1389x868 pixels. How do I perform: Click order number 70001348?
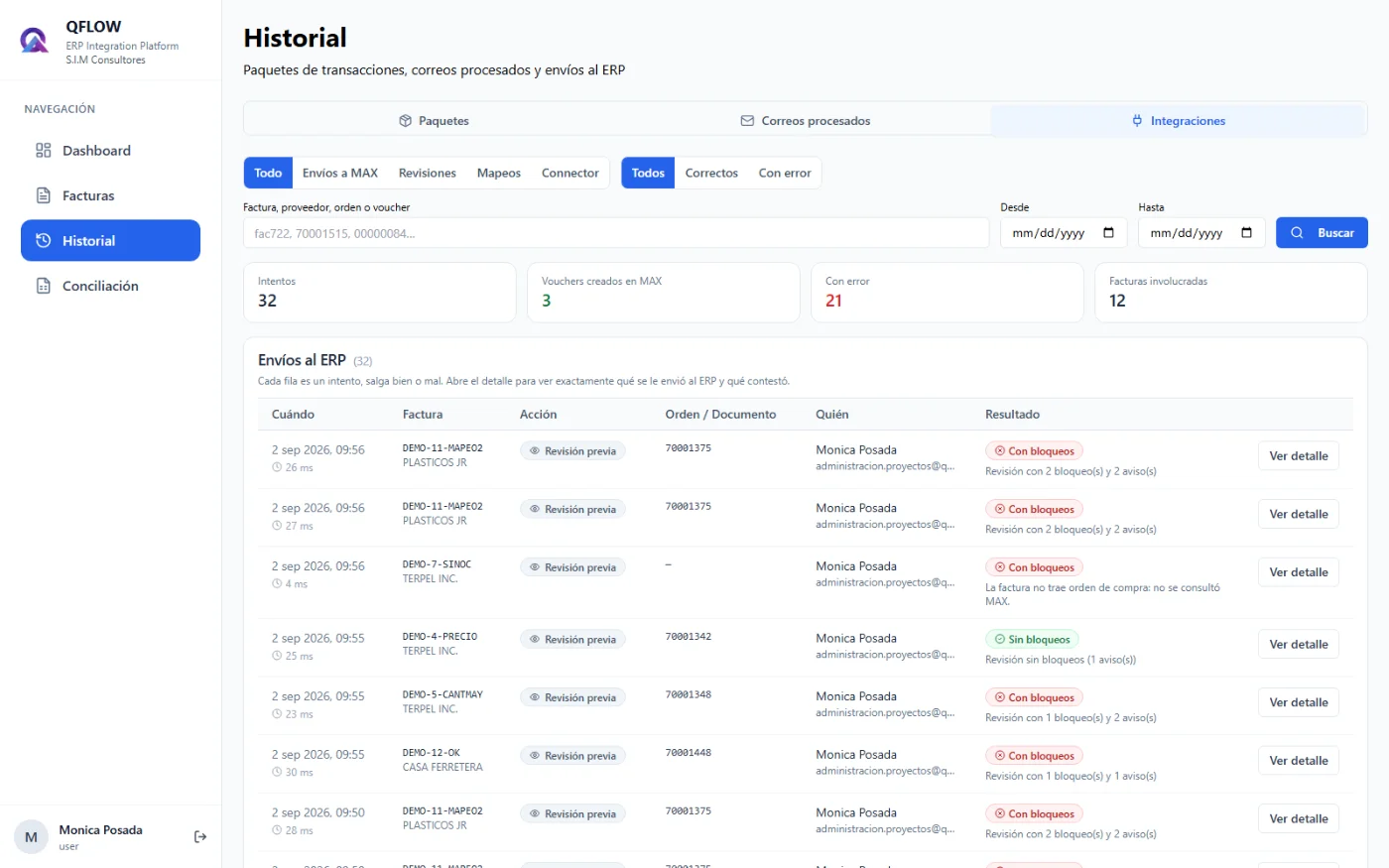tap(688, 694)
